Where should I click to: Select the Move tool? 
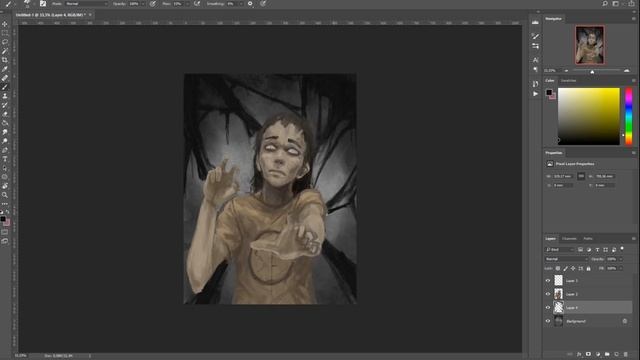pos(5,24)
